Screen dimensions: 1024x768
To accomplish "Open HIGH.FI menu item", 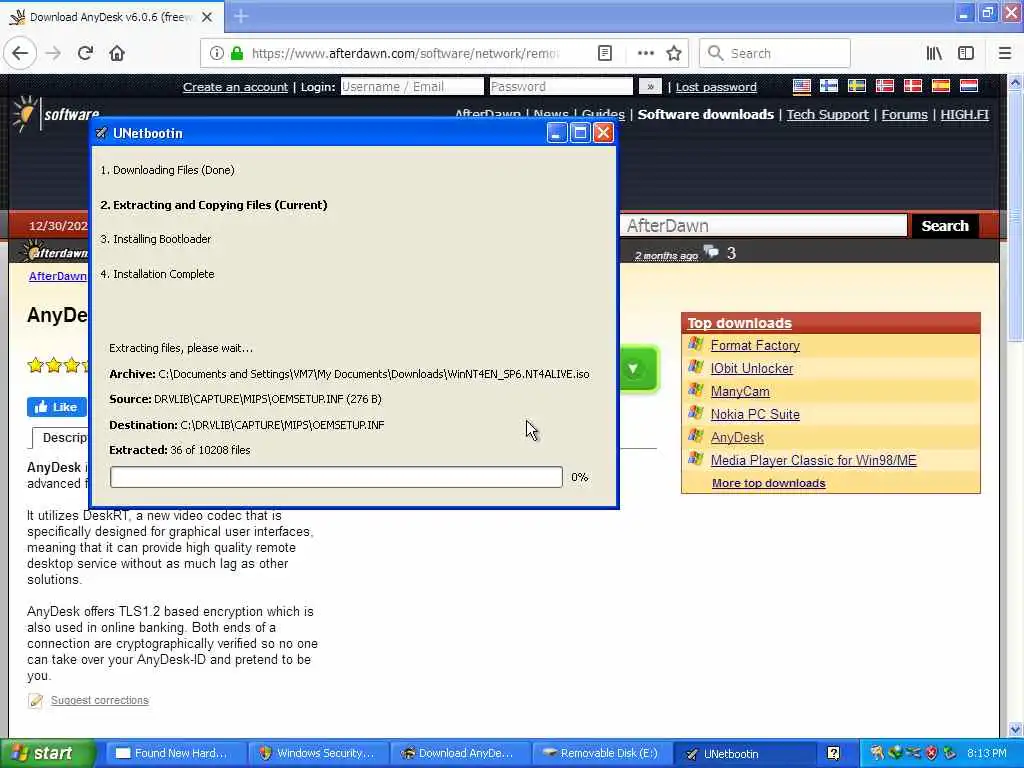I will pos(965,114).
